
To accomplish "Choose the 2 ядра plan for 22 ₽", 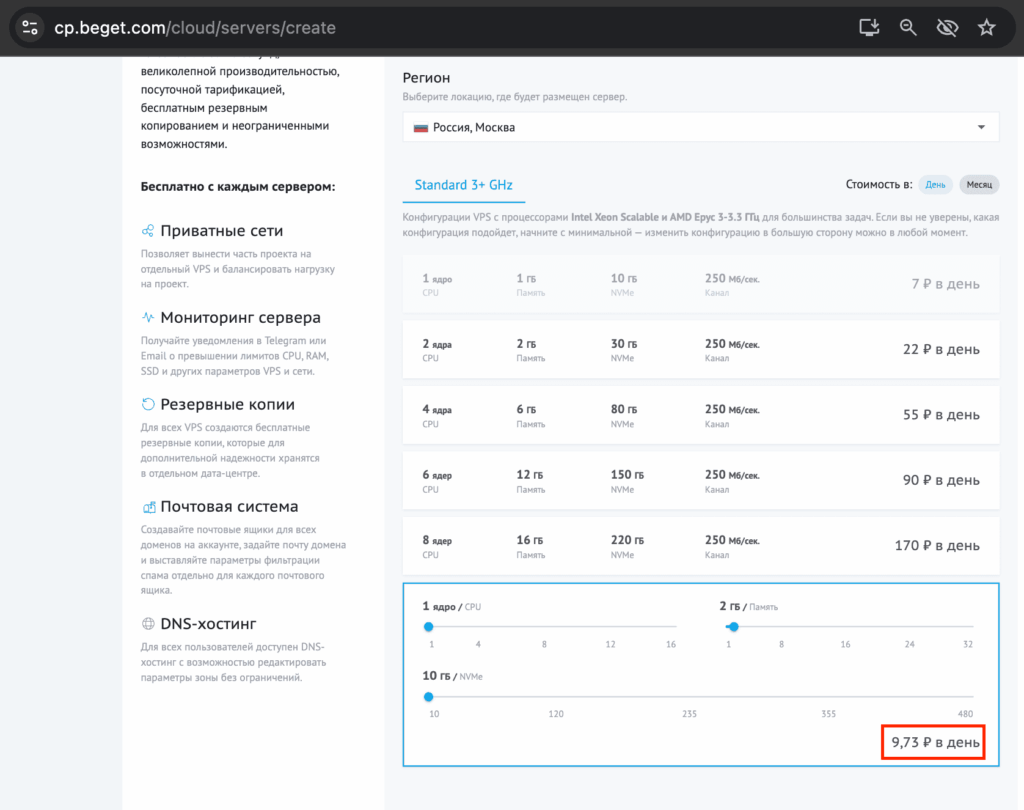I will point(700,349).
